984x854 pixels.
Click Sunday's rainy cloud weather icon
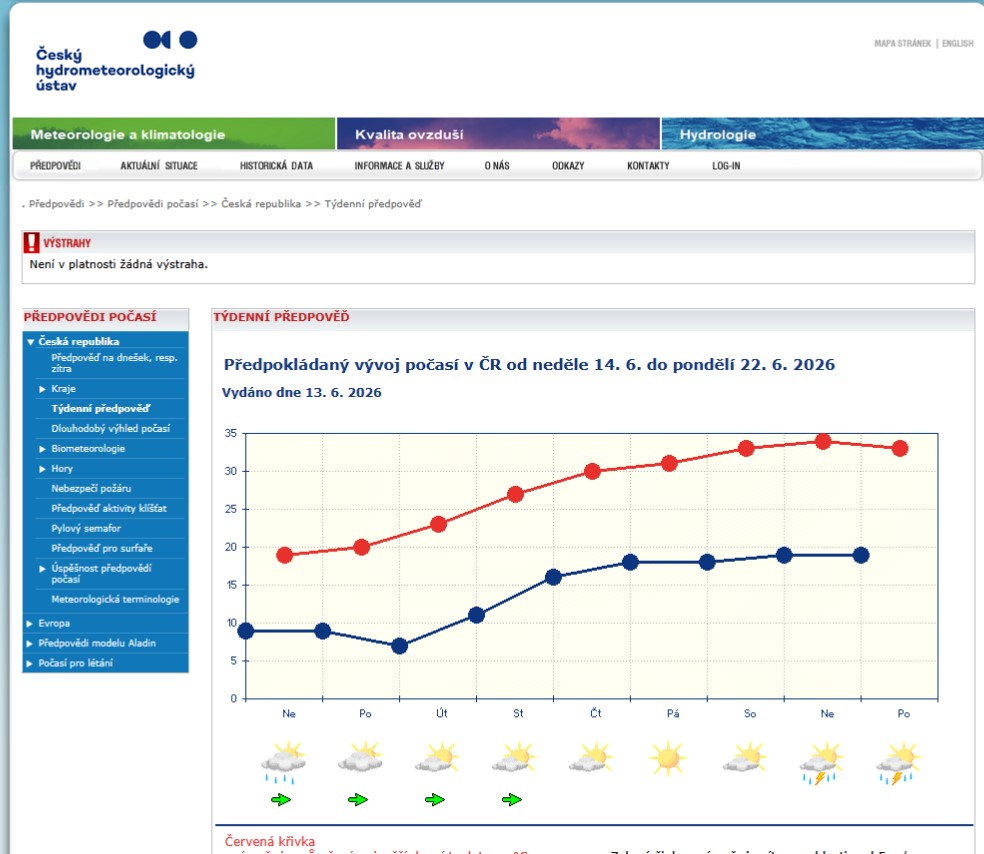pyautogui.click(x=284, y=762)
